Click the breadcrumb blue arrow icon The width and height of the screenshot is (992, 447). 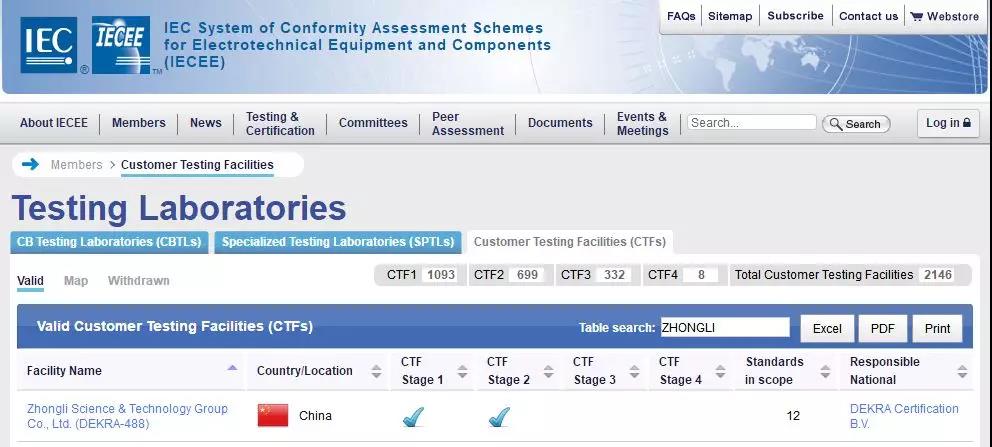30,164
